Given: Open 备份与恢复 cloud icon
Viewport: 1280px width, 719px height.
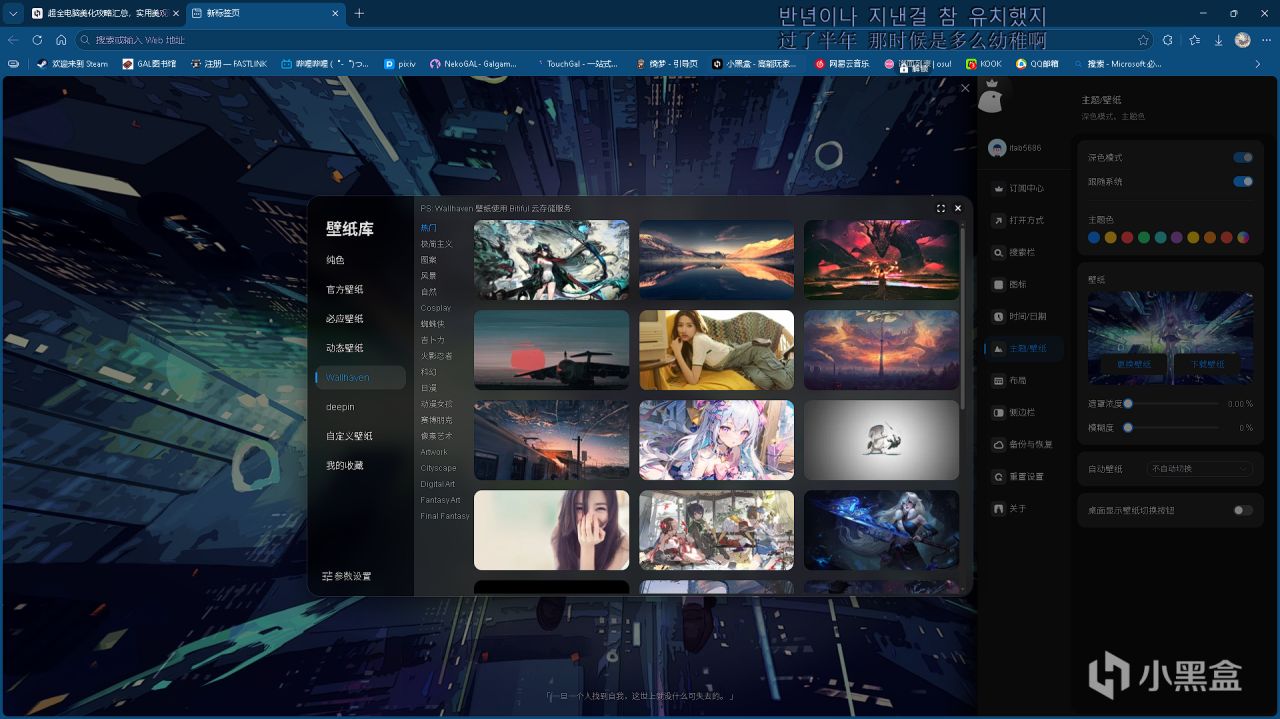Looking at the screenshot, I should [998, 444].
